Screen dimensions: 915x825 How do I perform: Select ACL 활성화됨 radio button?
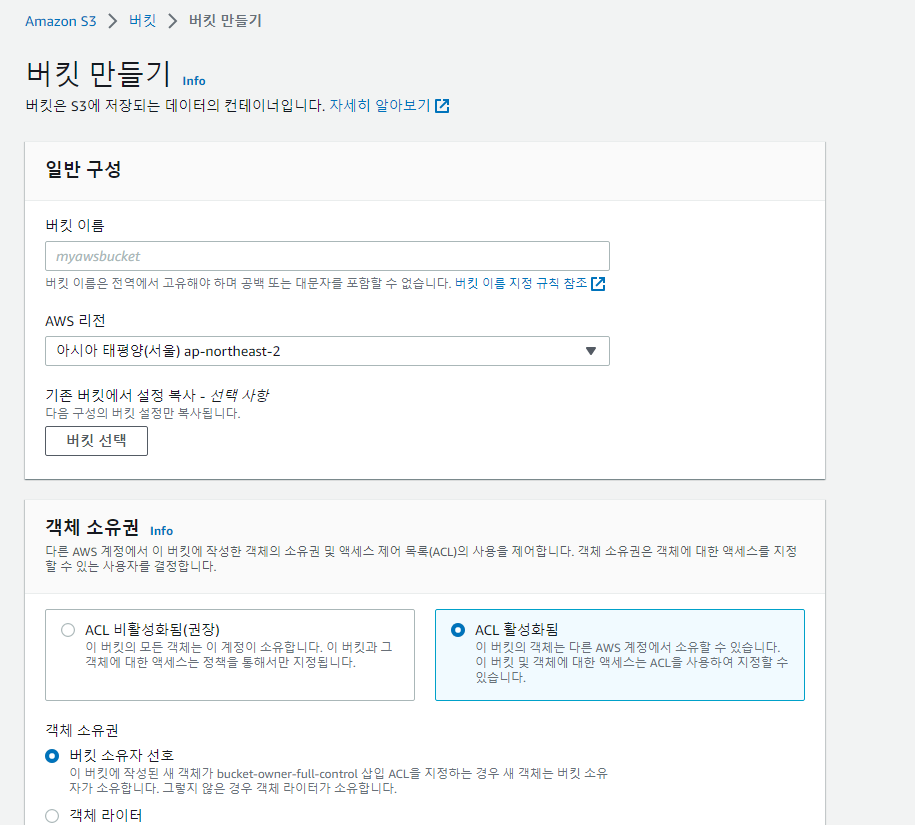coord(458,630)
